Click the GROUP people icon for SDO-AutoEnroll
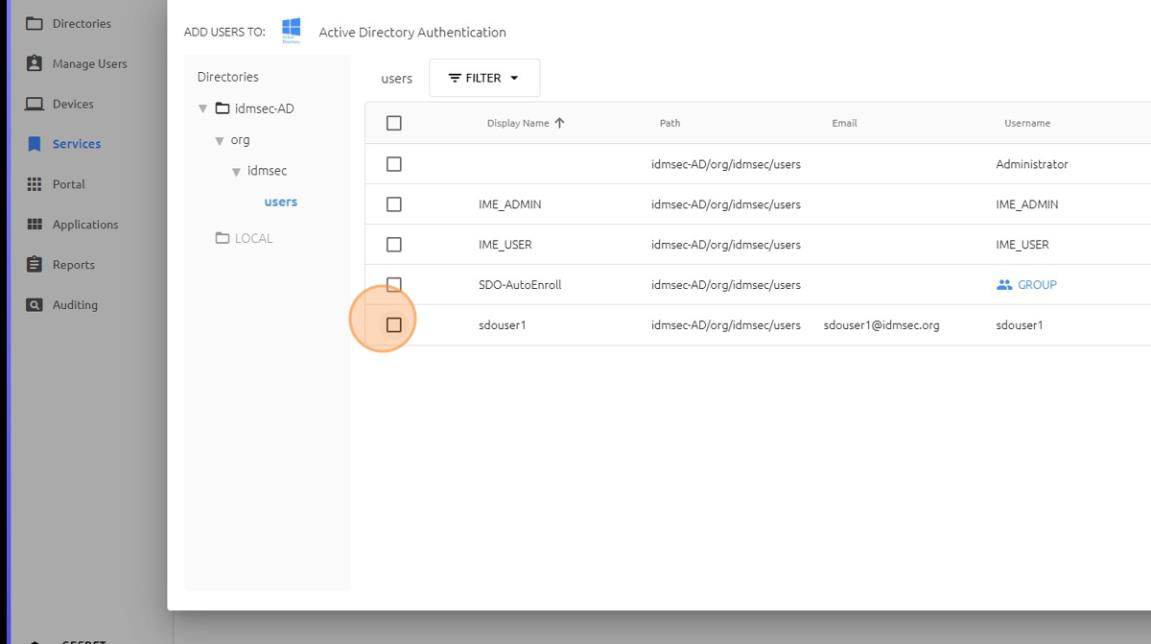Image resolution: width=1151 pixels, height=644 pixels. [1004, 285]
